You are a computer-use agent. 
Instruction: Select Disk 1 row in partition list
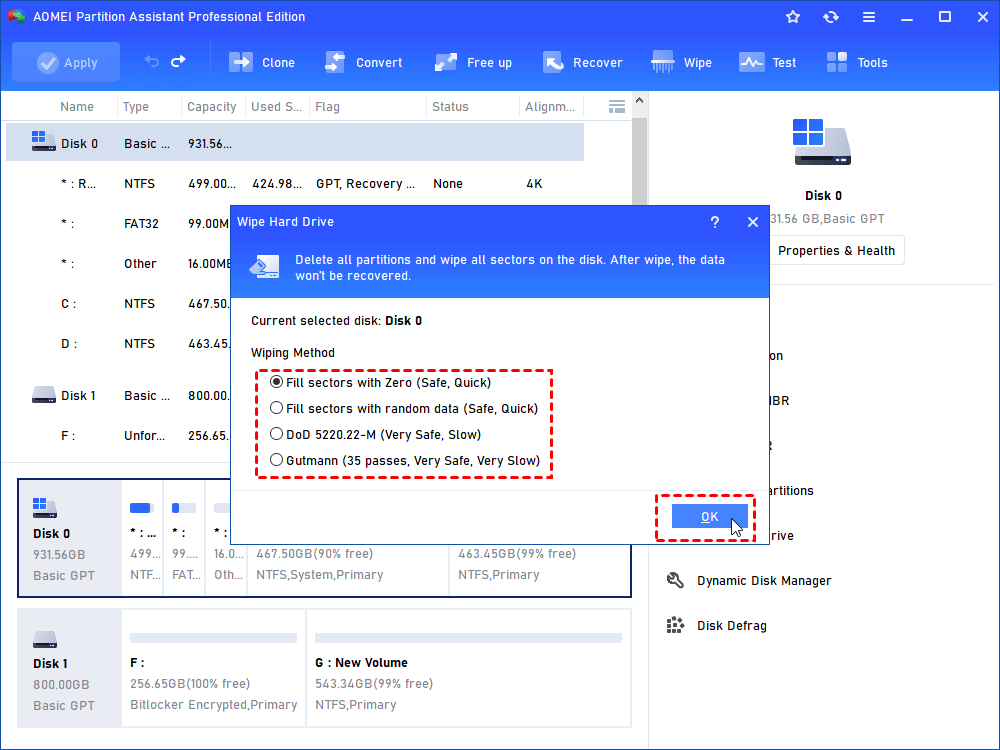119,395
